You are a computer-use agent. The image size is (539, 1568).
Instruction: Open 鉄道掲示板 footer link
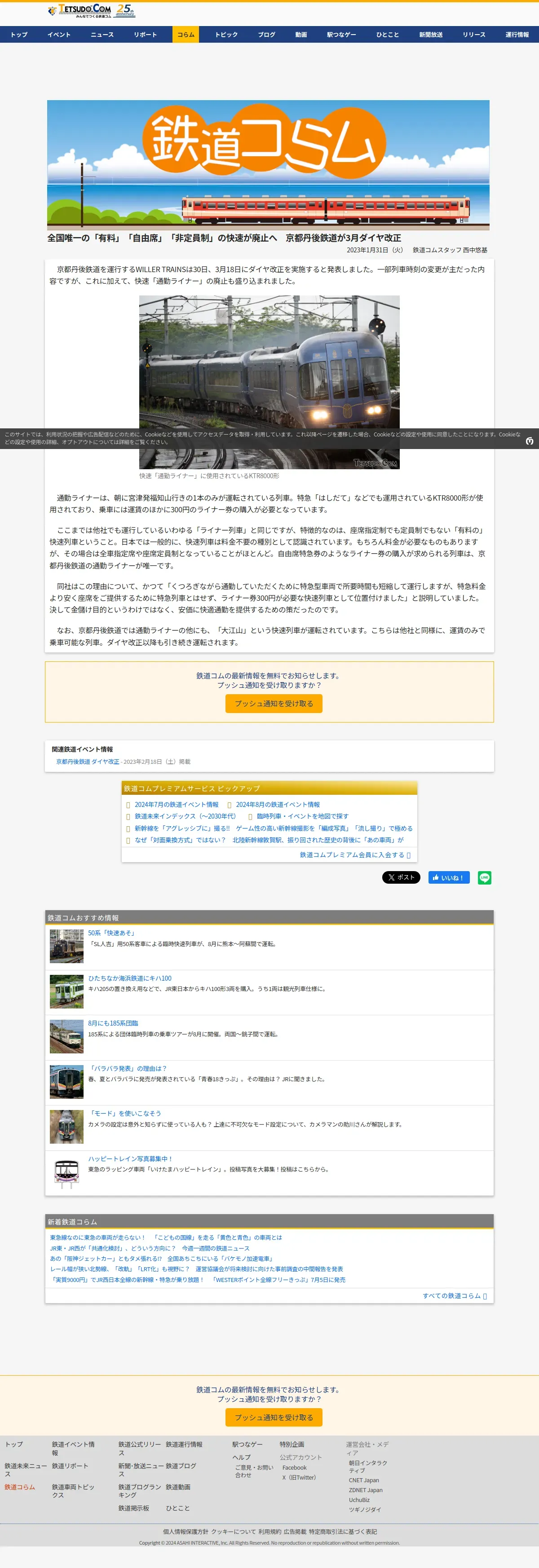coord(133,1508)
